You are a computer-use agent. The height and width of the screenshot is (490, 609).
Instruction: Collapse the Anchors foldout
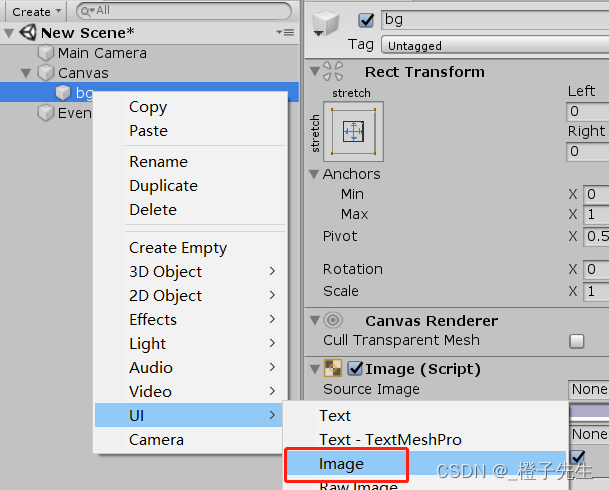point(314,174)
